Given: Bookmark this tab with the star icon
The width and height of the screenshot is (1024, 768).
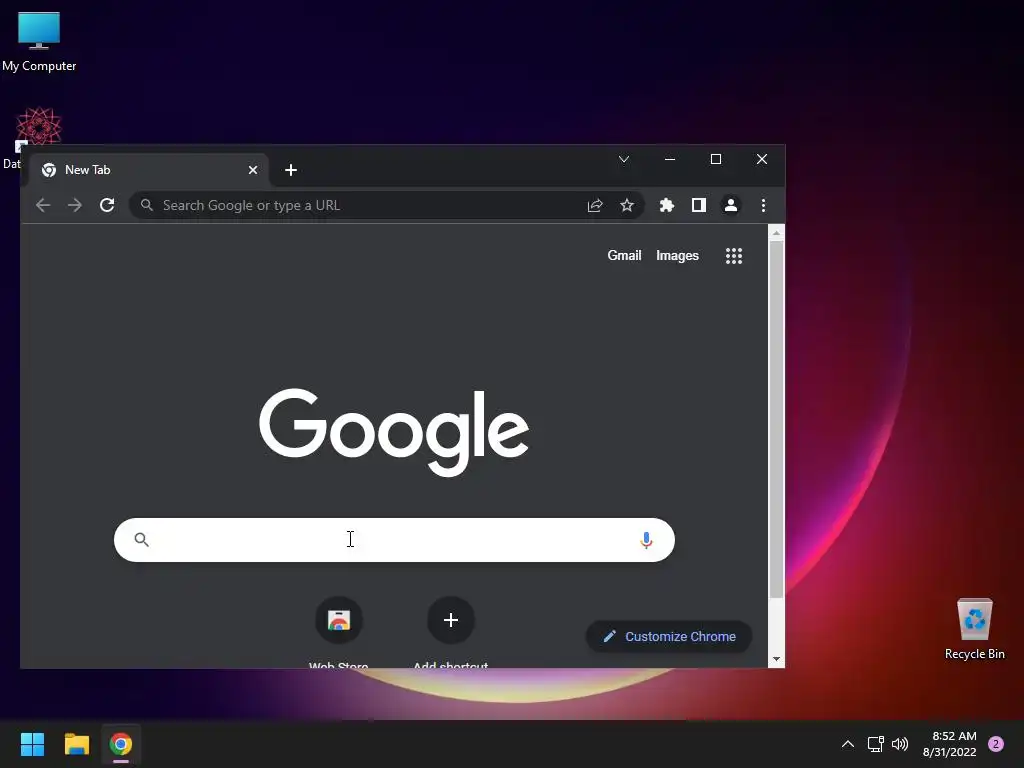Looking at the screenshot, I should (x=627, y=206).
